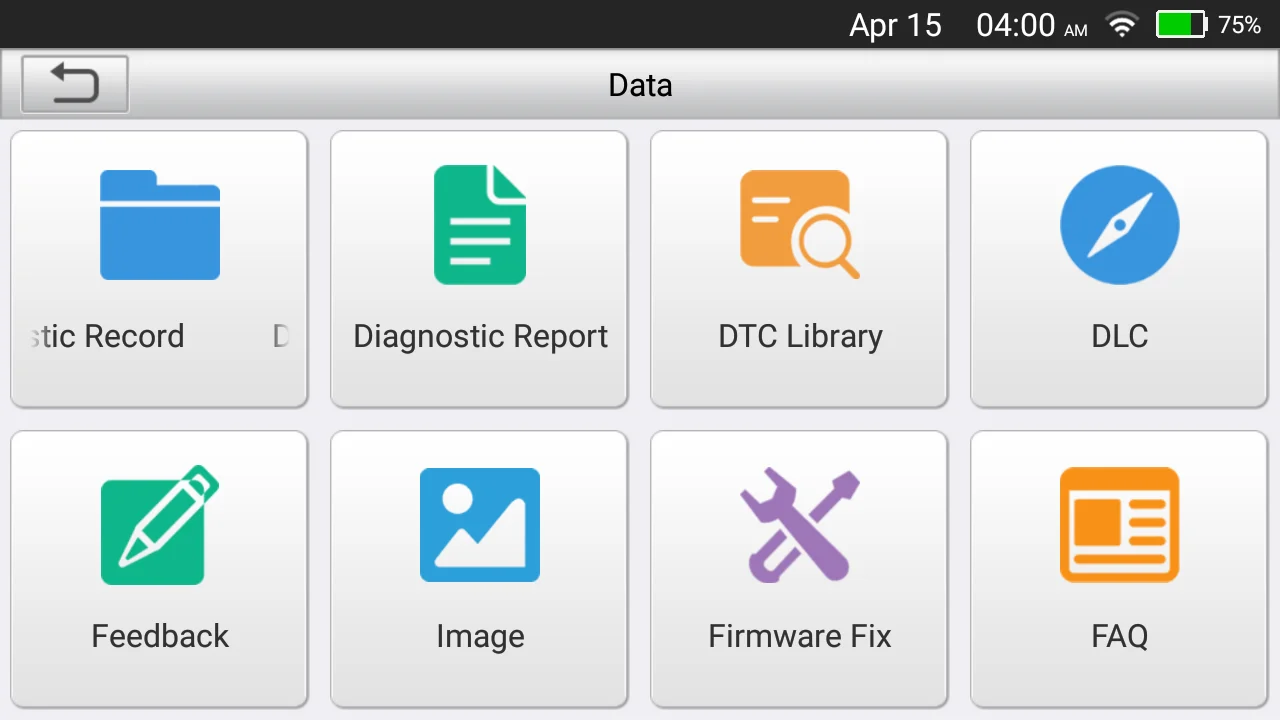
Task: Tap the battery indicator icon
Action: [x=1182, y=25]
